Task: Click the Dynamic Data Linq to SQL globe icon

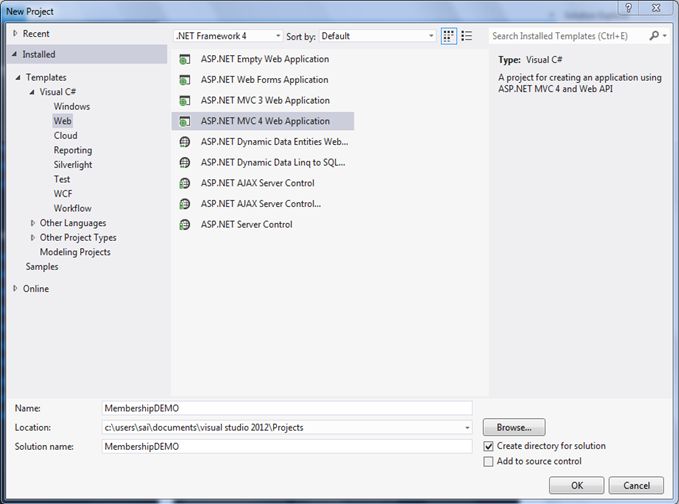Action: click(x=185, y=163)
